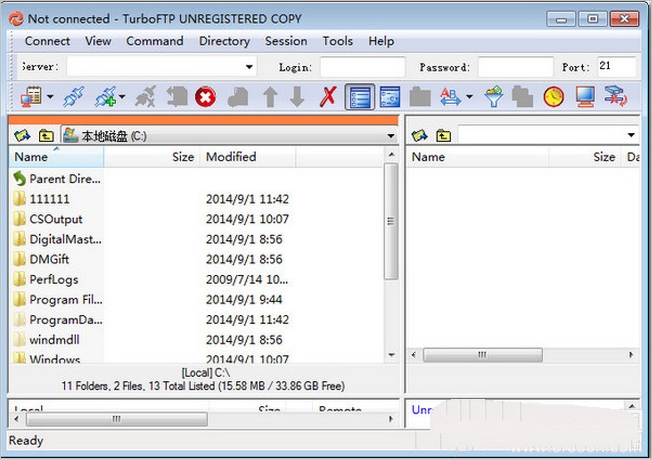The height and width of the screenshot is (459, 652).
Task: Select the windmdll folder
Action: tap(47, 340)
